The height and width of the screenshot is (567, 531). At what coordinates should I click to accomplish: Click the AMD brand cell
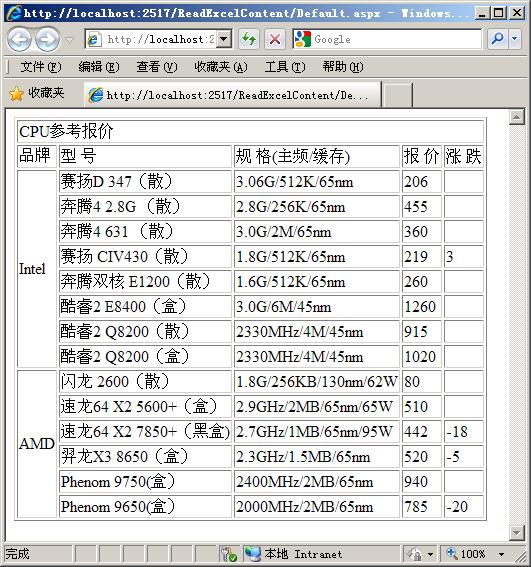pos(37,444)
